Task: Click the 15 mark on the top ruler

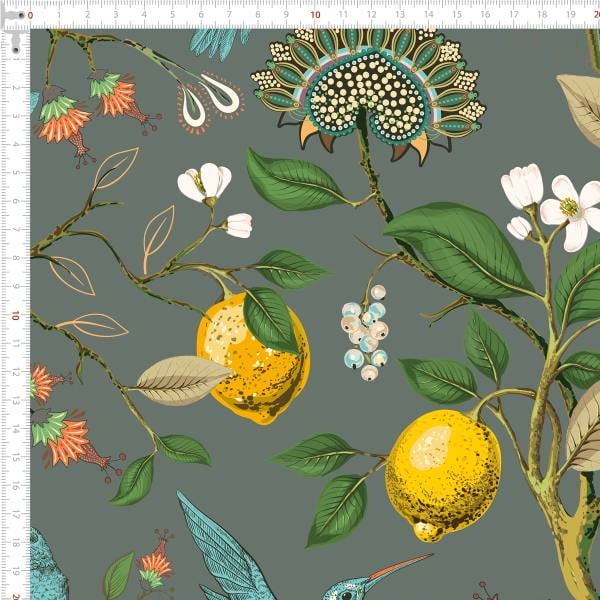Action: [x=458, y=15]
